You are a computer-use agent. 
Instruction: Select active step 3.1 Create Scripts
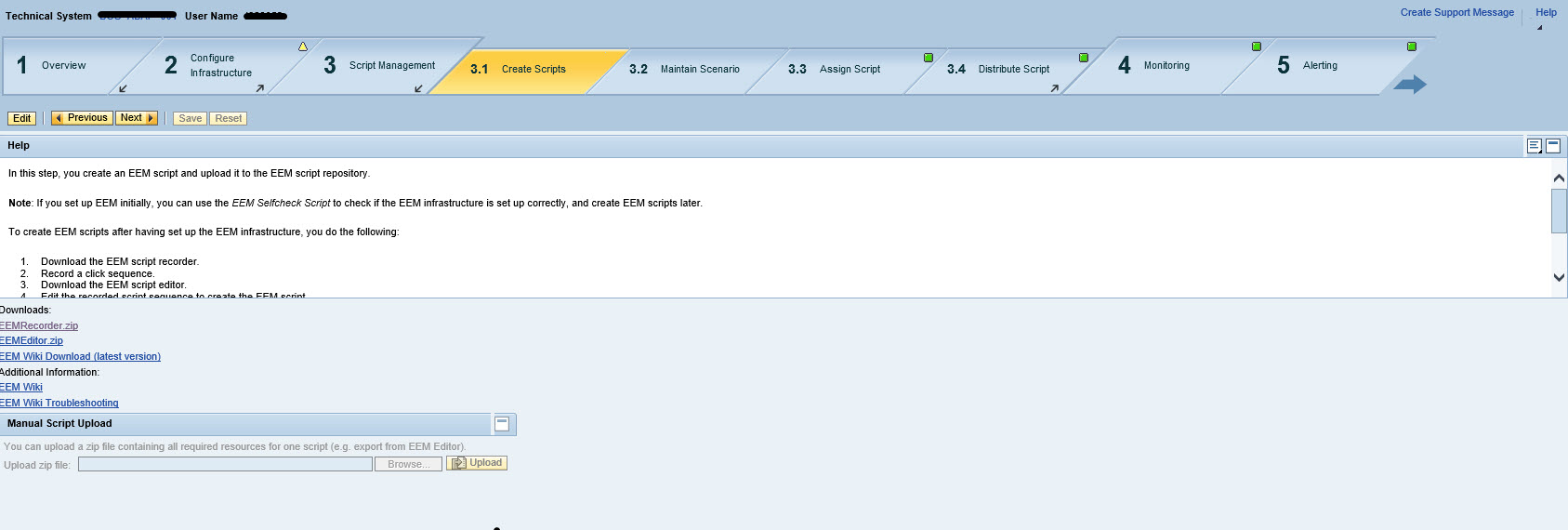pyautogui.click(x=534, y=69)
